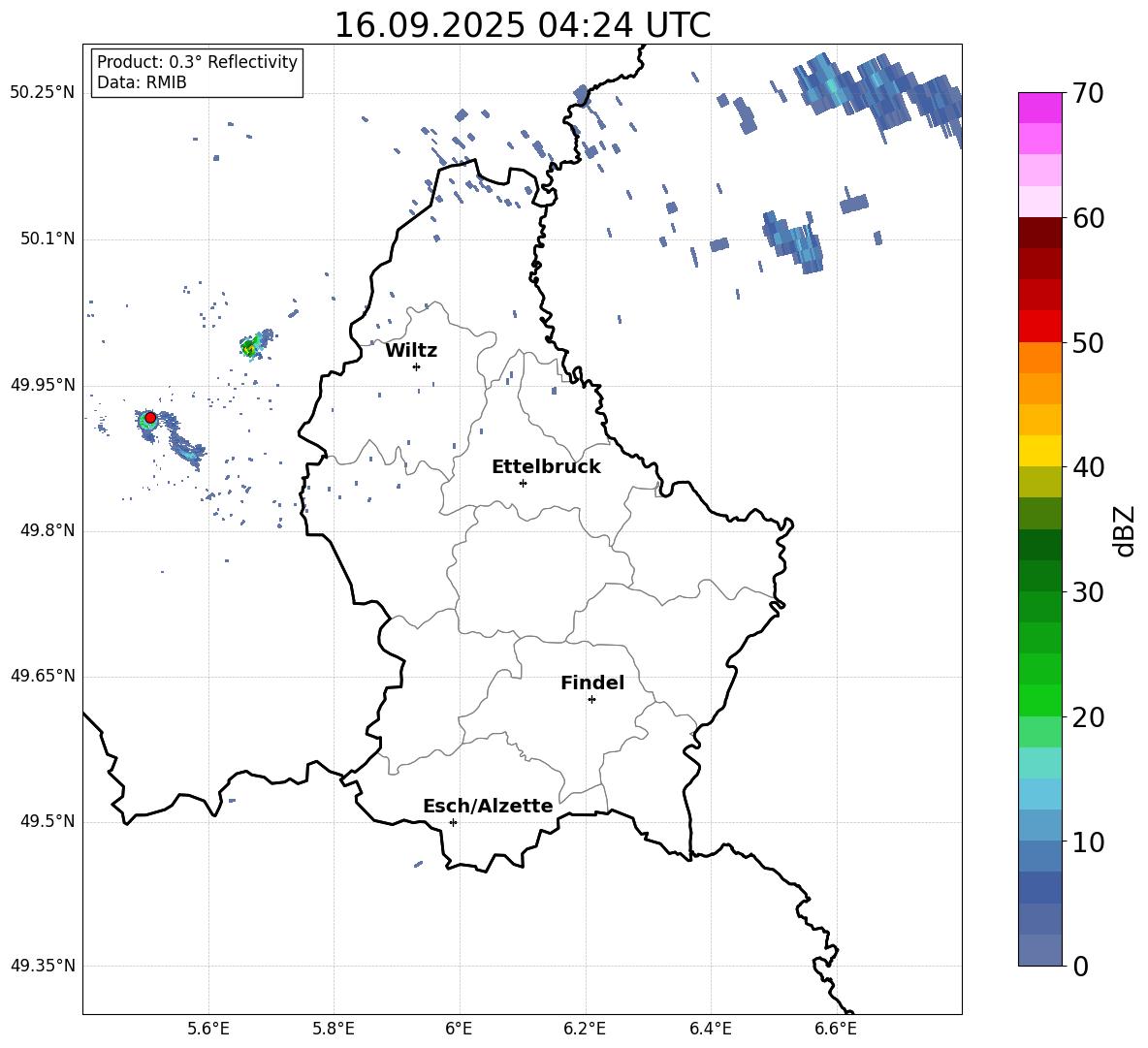Click the Findel label

coord(592,683)
